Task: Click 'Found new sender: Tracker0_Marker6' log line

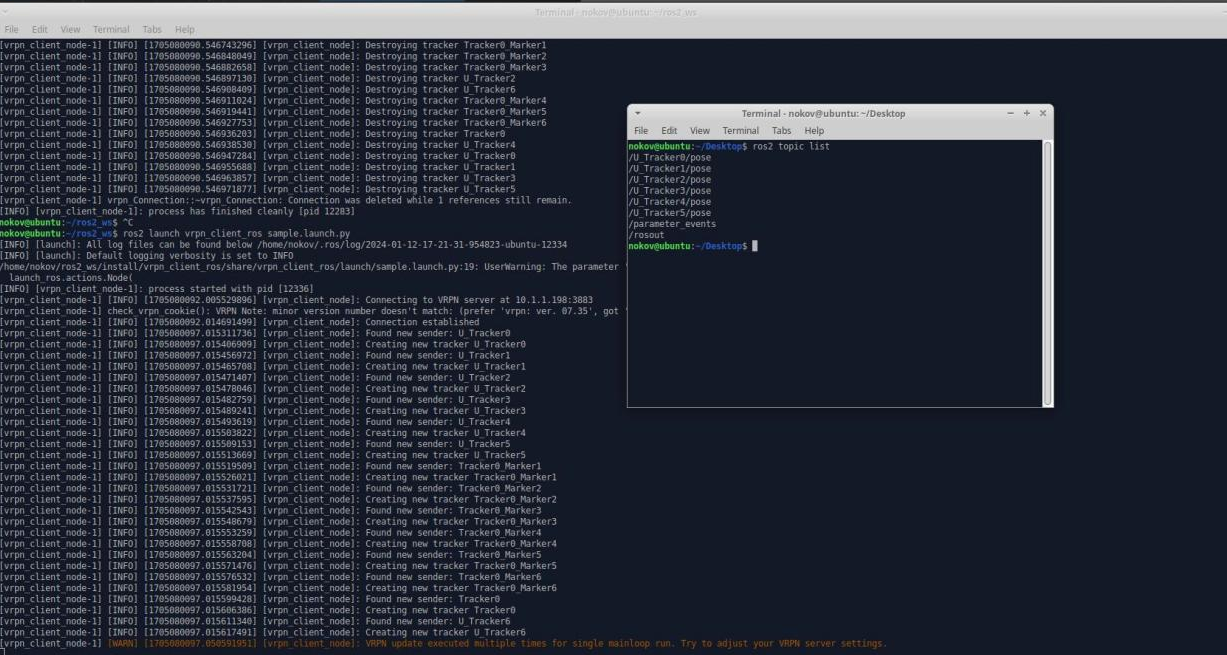Action: 271,576
